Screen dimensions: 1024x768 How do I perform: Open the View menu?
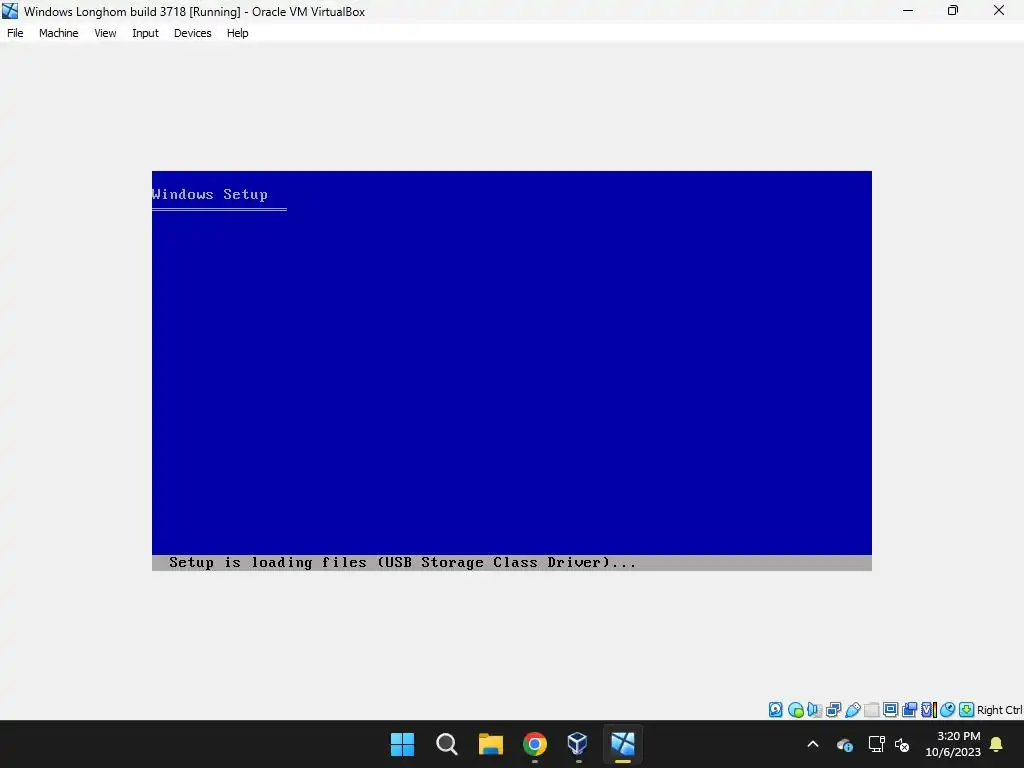tap(105, 33)
